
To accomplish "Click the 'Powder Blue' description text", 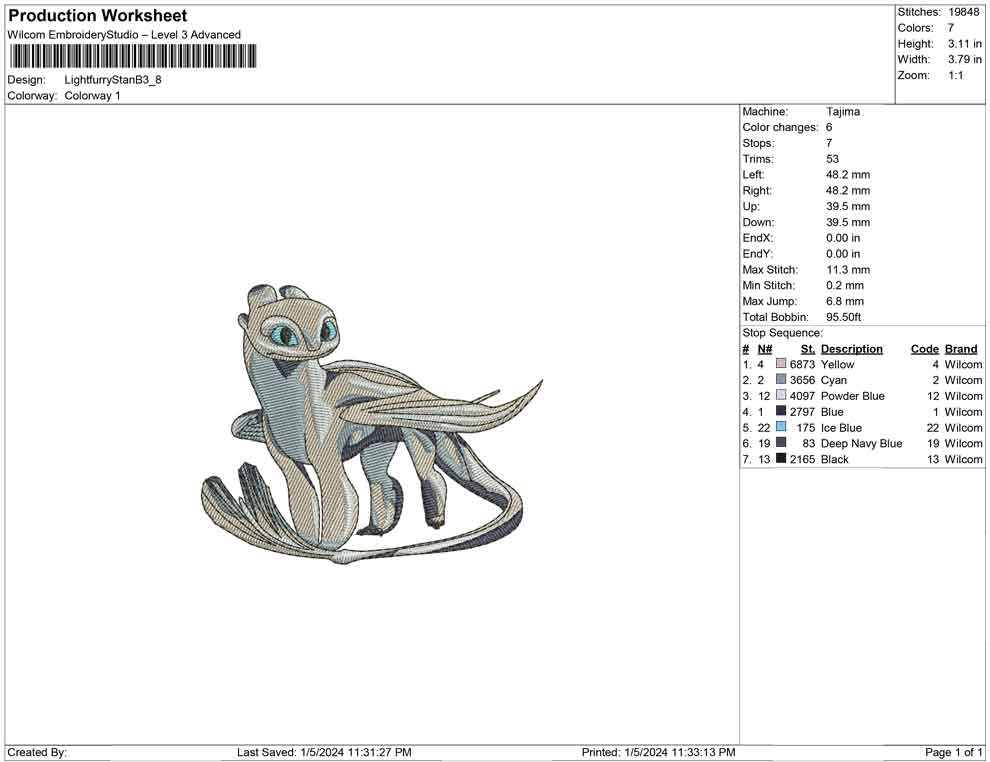I will tap(853, 396).
